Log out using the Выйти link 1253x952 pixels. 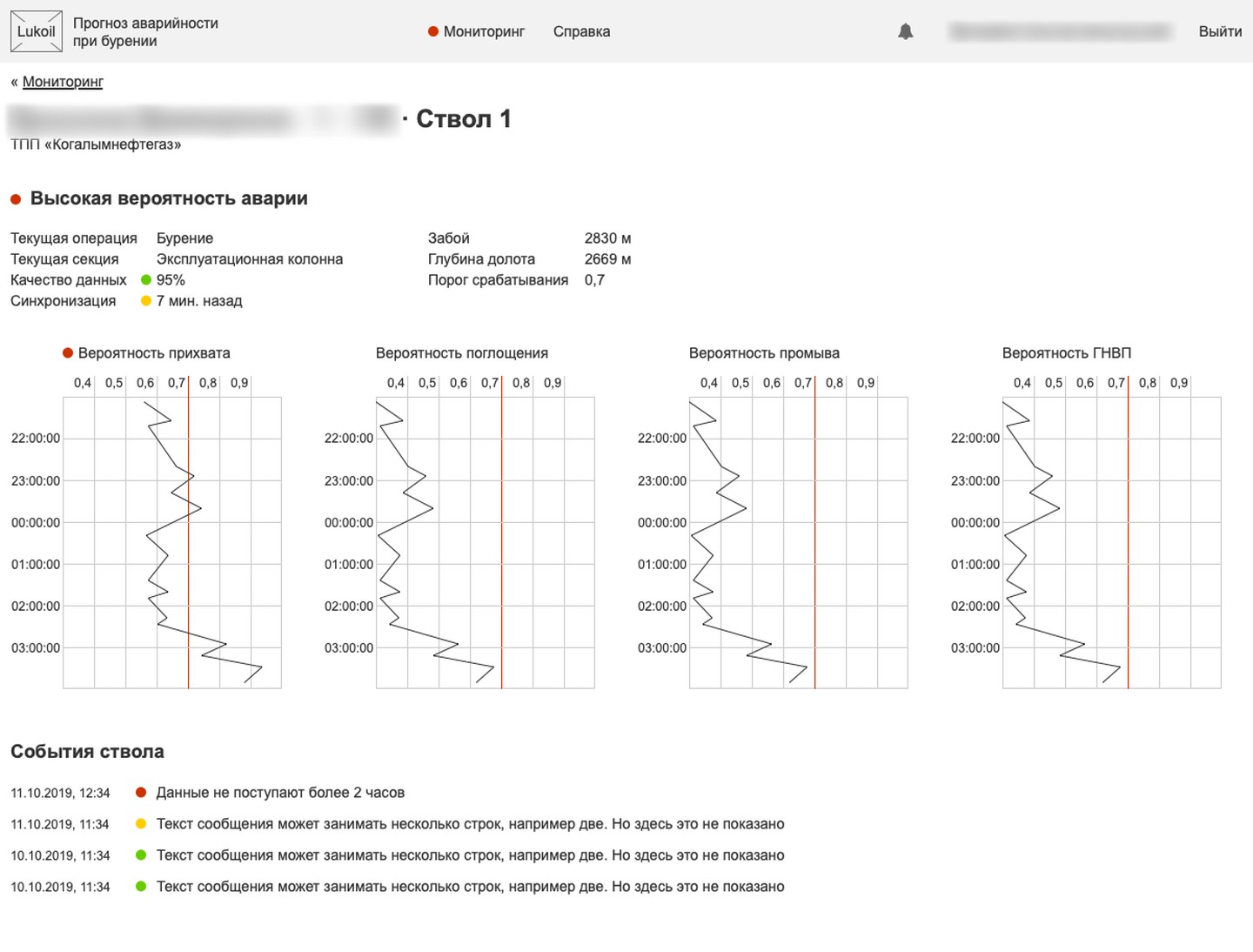coord(1220,31)
